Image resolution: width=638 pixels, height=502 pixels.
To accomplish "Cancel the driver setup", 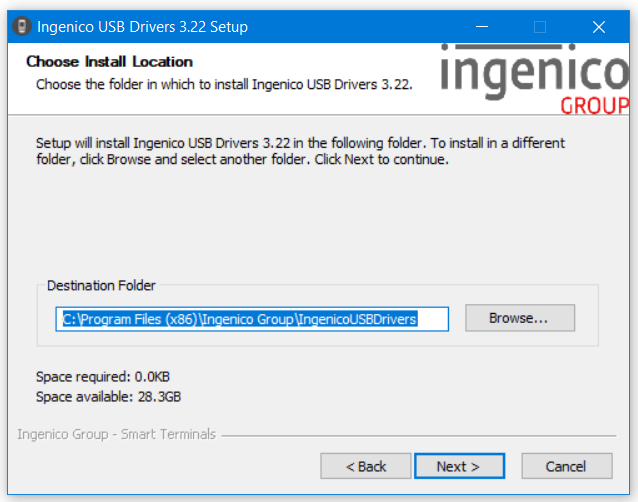I will coord(566,466).
